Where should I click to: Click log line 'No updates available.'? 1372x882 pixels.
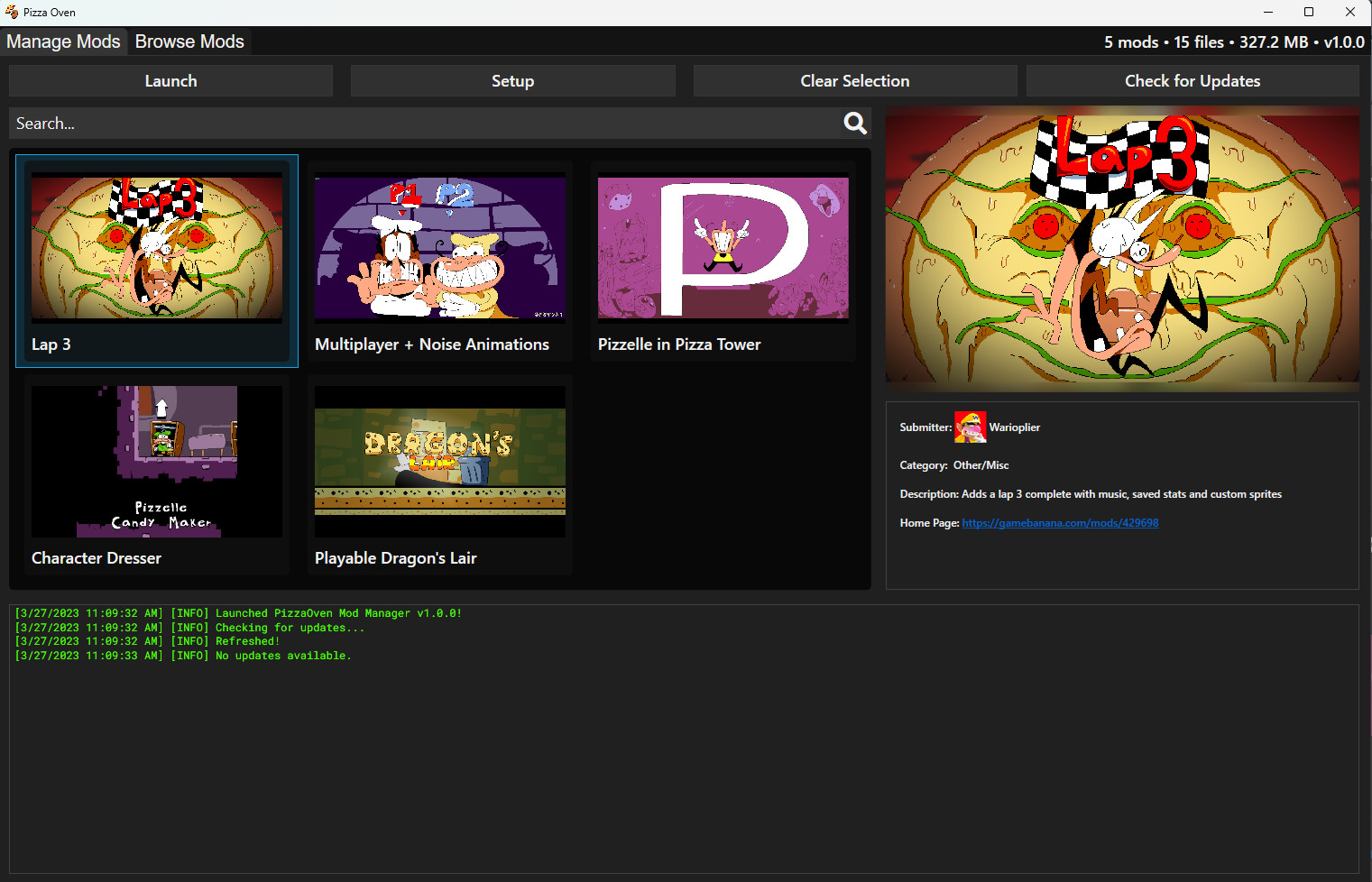[183, 656]
